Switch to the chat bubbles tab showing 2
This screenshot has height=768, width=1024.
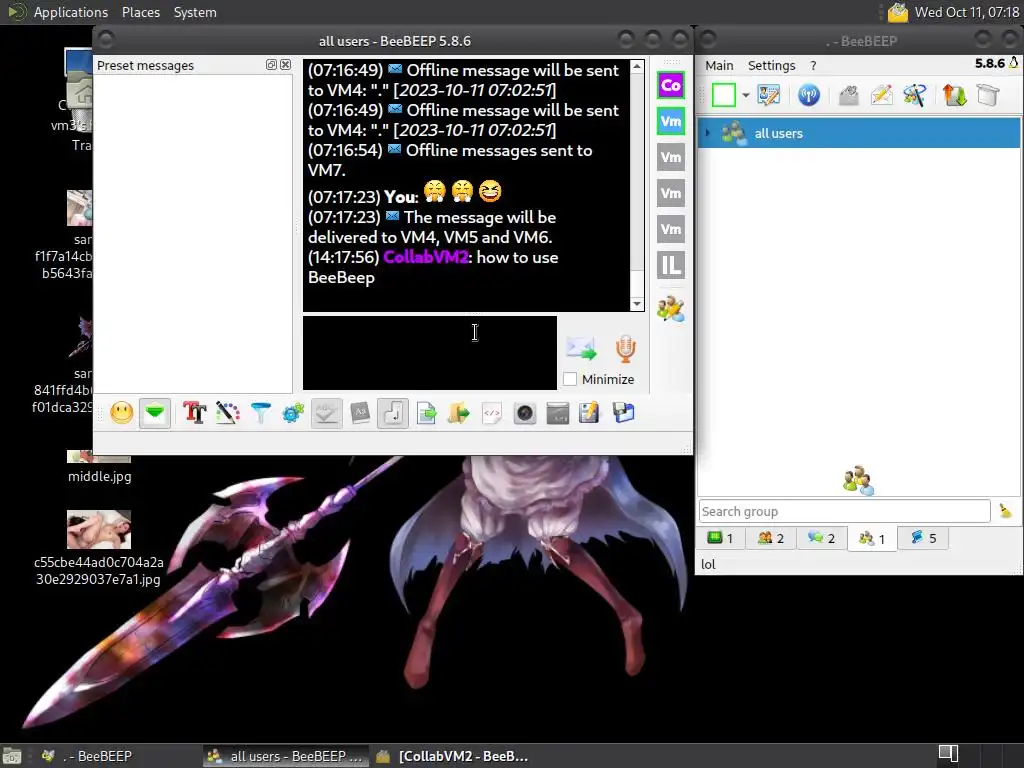(x=822, y=538)
